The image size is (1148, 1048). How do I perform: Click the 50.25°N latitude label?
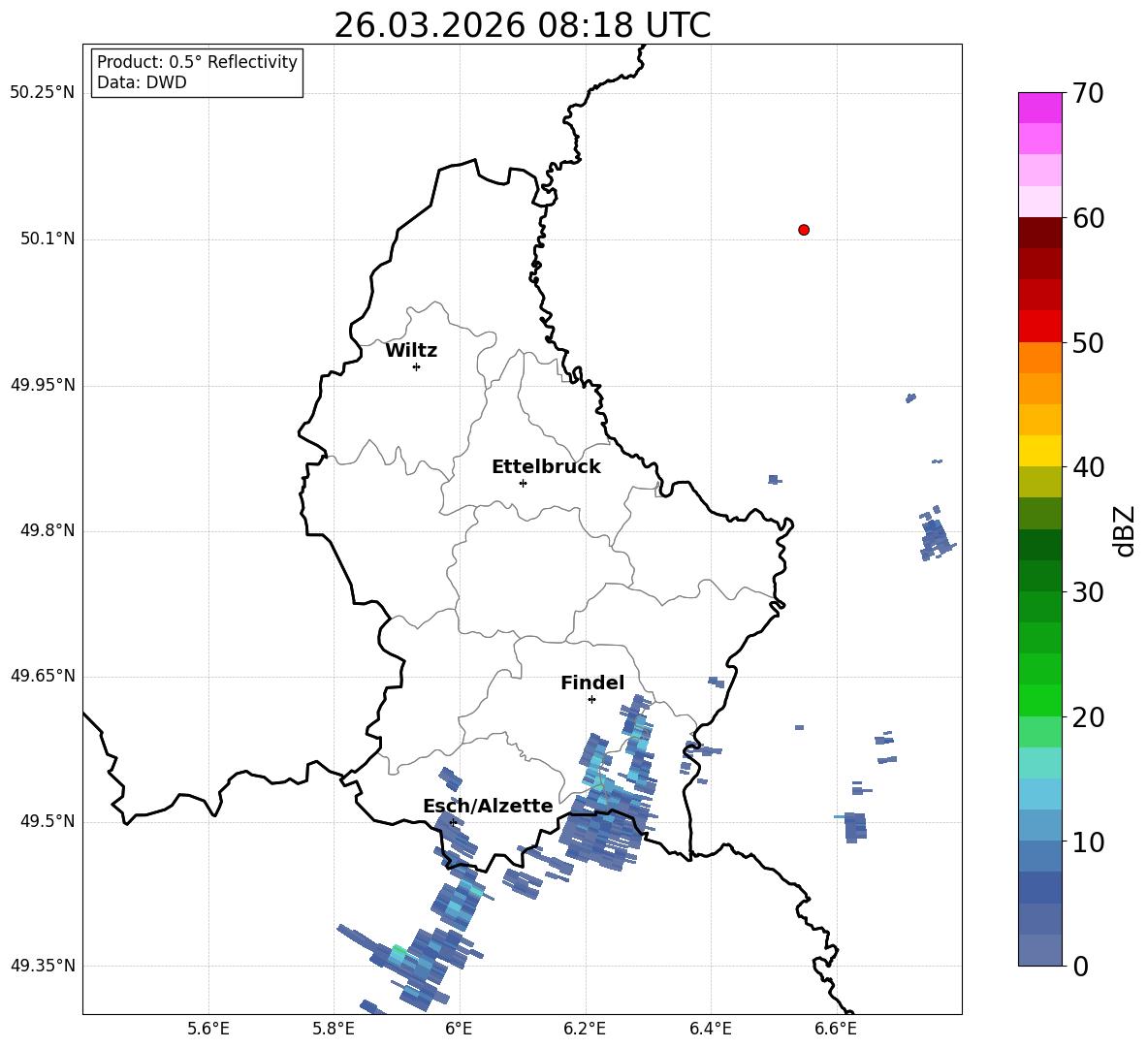[43, 93]
